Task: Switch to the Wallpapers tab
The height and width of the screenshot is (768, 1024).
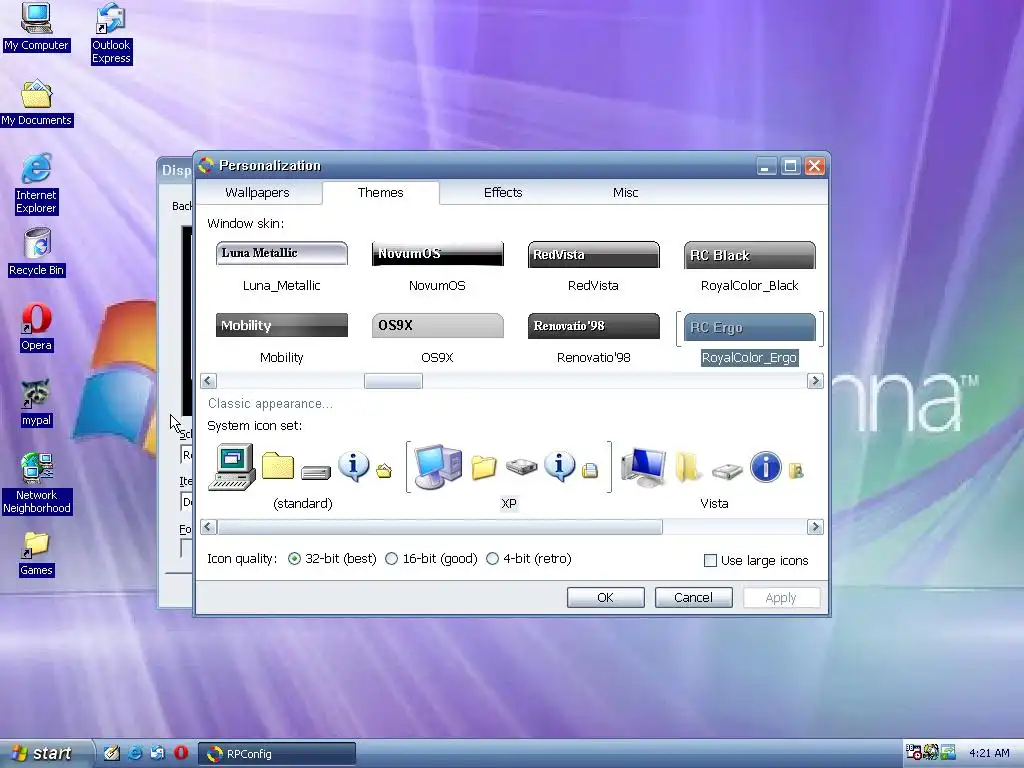Action: coord(257,193)
